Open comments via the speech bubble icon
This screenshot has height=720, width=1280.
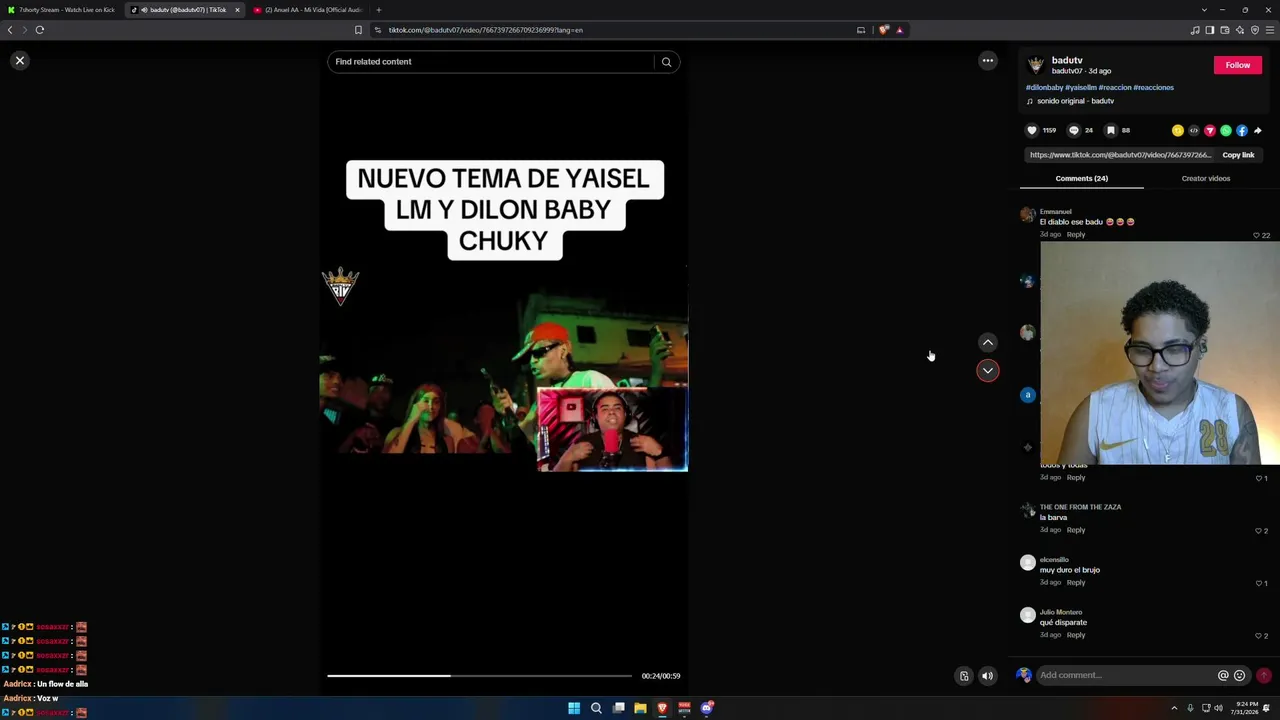(1074, 130)
